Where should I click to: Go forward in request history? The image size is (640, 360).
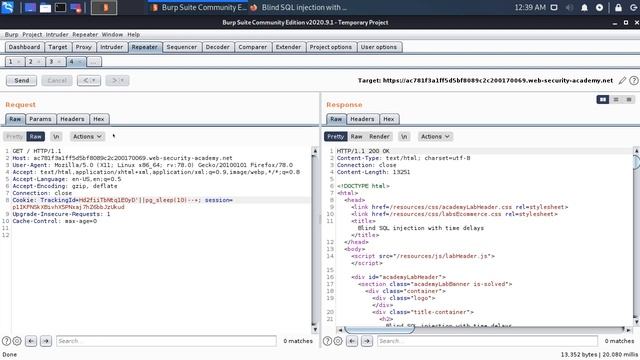point(118,80)
